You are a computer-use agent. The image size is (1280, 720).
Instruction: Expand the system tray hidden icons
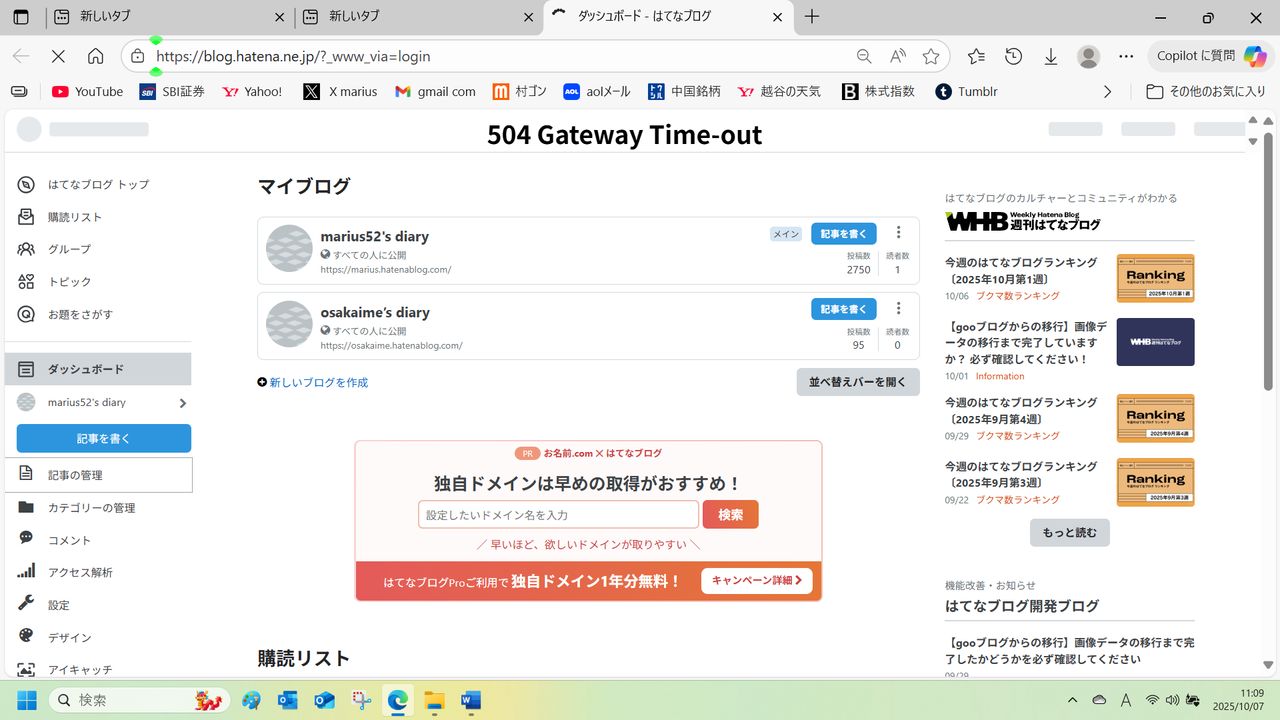[x=1073, y=699]
